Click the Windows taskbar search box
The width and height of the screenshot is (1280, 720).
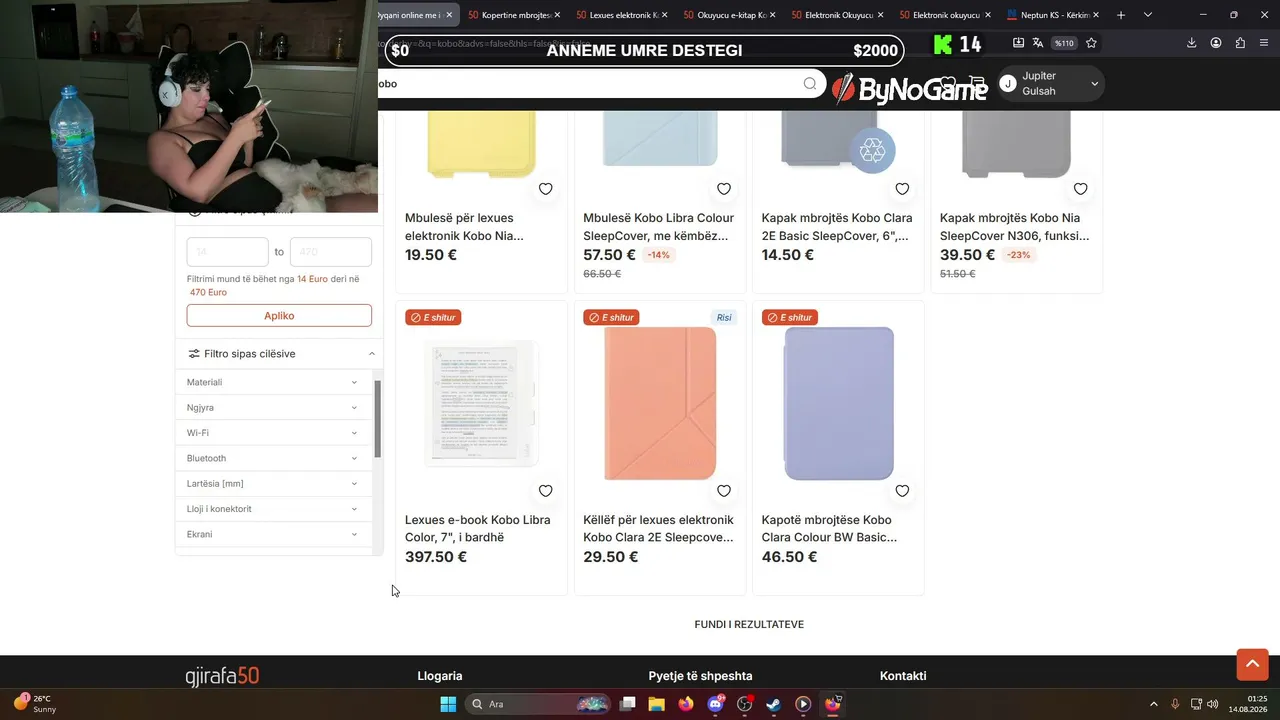pyautogui.click(x=540, y=704)
